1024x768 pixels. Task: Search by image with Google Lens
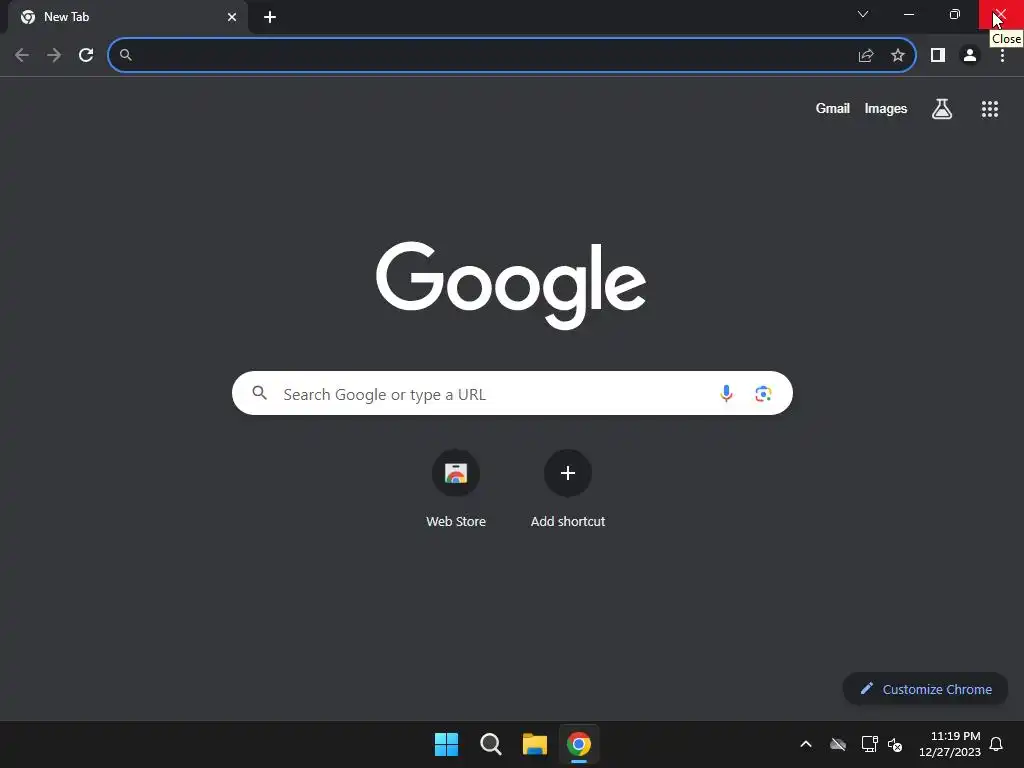pos(763,394)
